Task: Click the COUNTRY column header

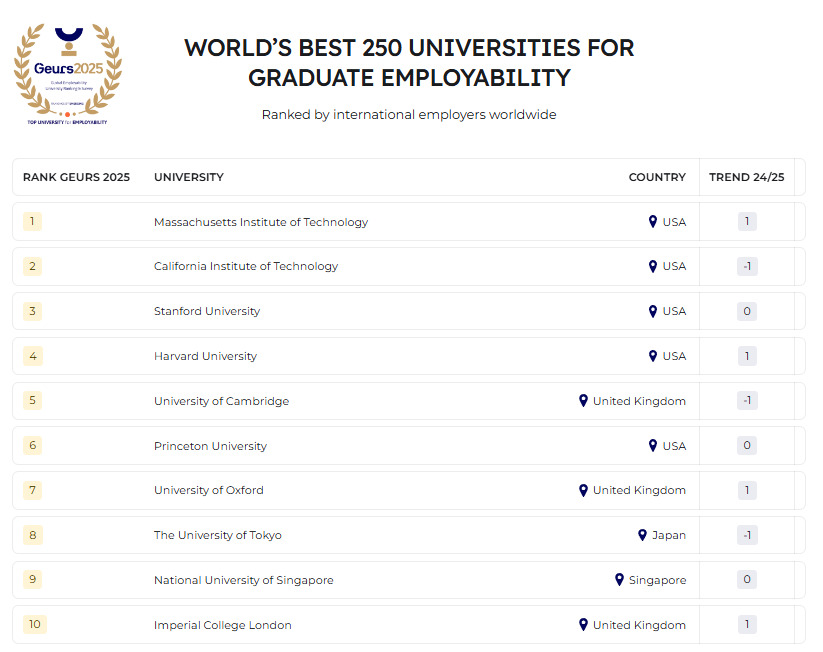Action: pos(657,177)
